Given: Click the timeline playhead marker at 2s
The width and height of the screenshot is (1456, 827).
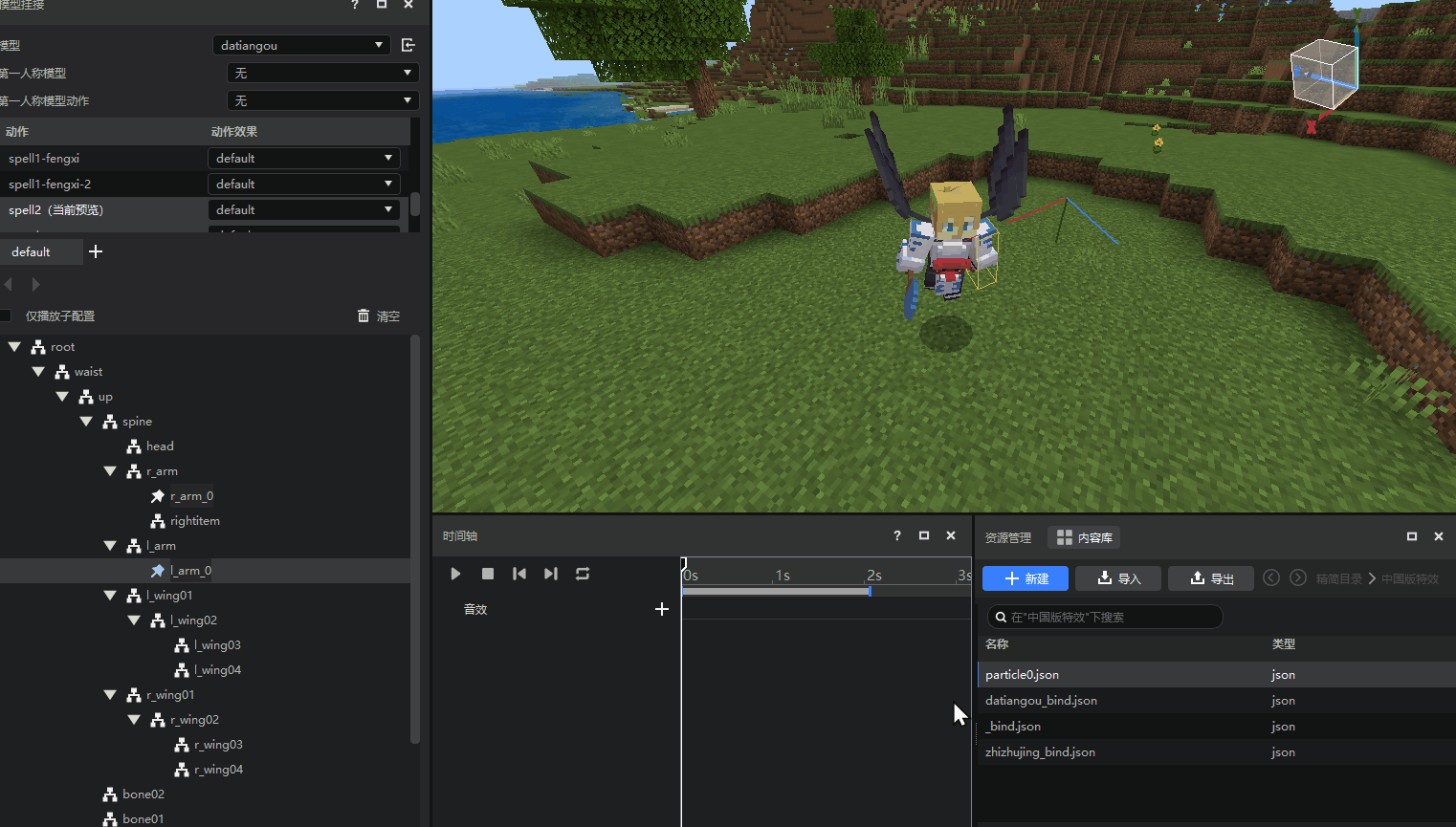Looking at the screenshot, I should pyautogui.click(x=870, y=591).
